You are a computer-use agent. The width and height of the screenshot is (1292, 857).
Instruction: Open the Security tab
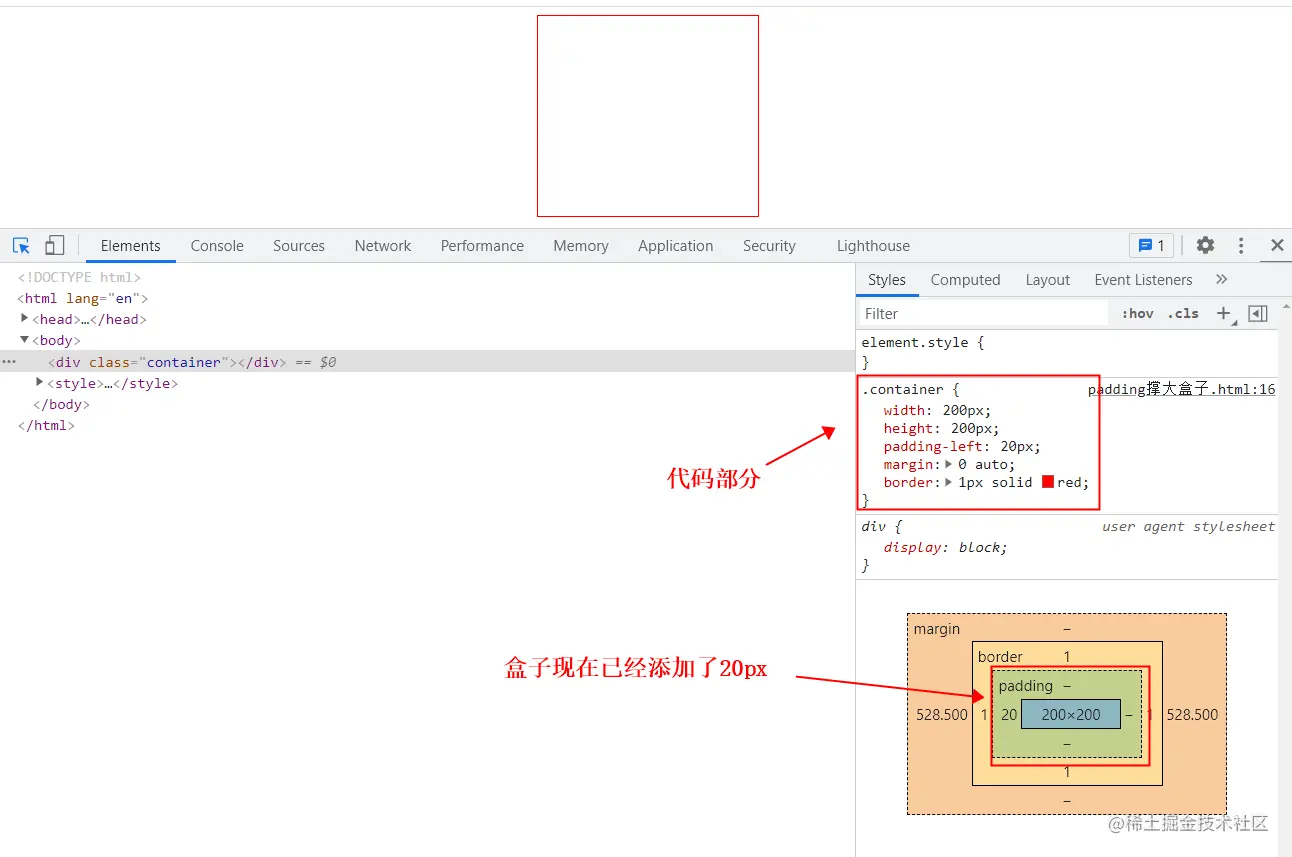[x=769, y=246]
